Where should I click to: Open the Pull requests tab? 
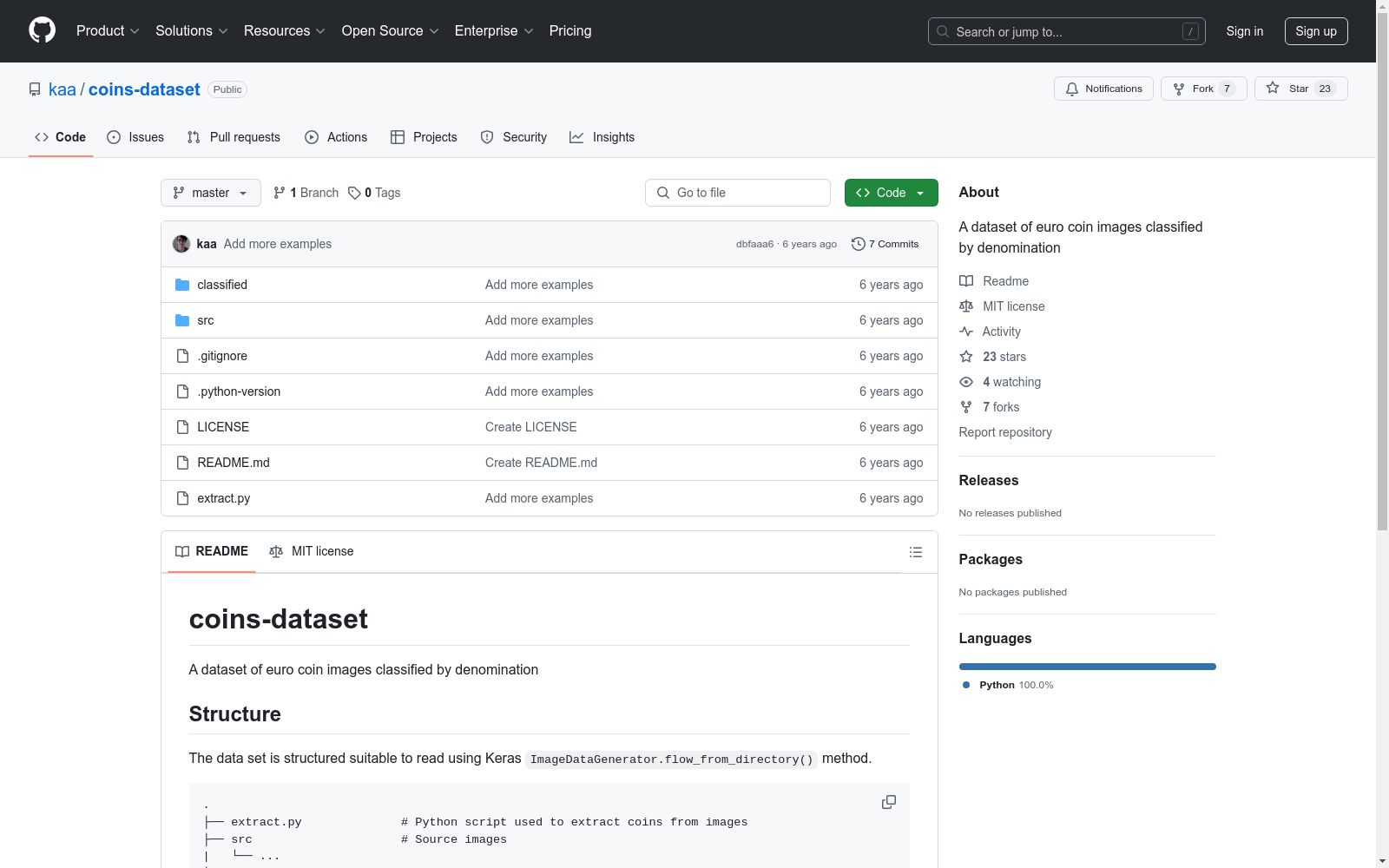point(234,137)
